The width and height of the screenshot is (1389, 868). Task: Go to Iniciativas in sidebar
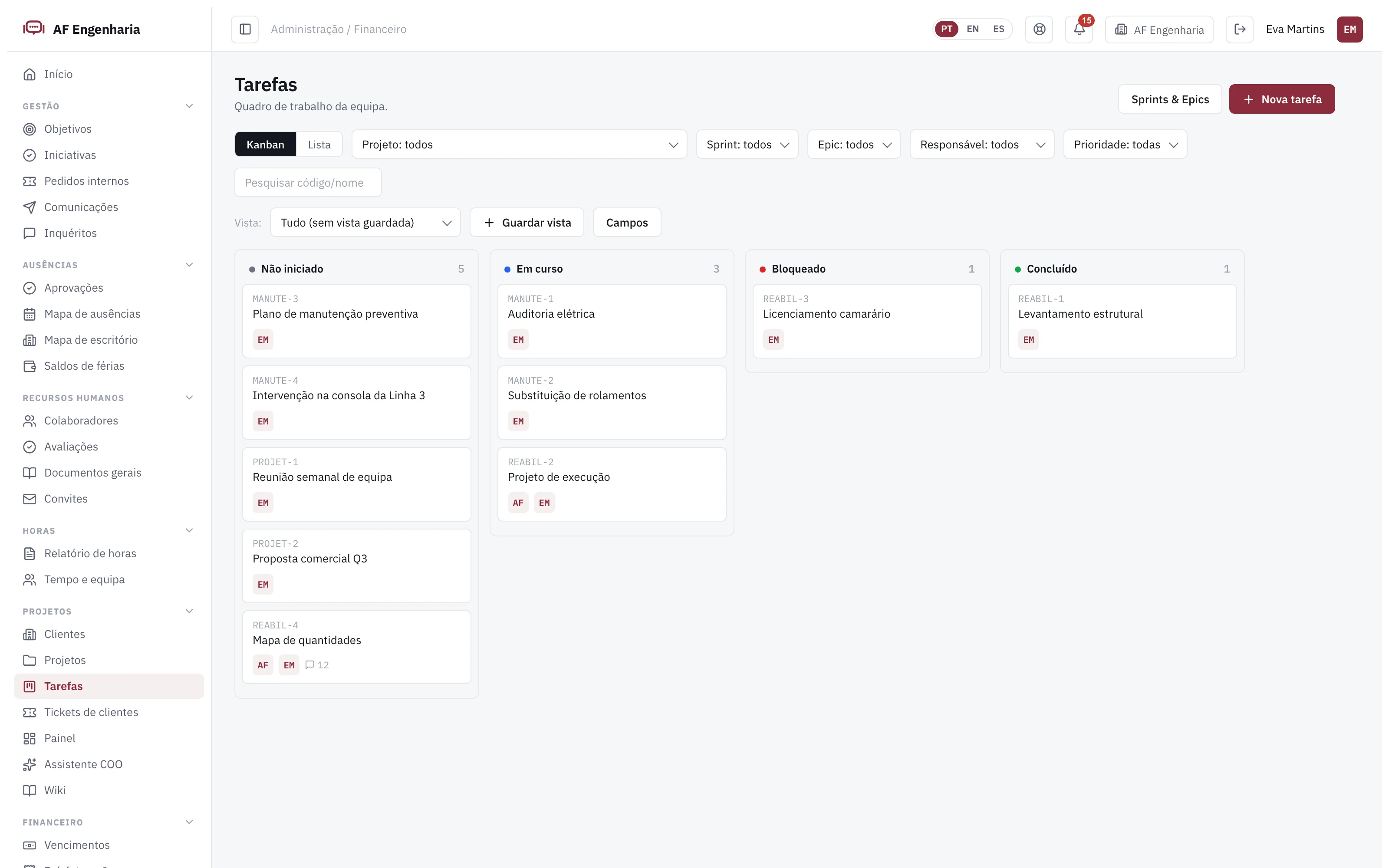pyautogui.click(x=109, y=155)
